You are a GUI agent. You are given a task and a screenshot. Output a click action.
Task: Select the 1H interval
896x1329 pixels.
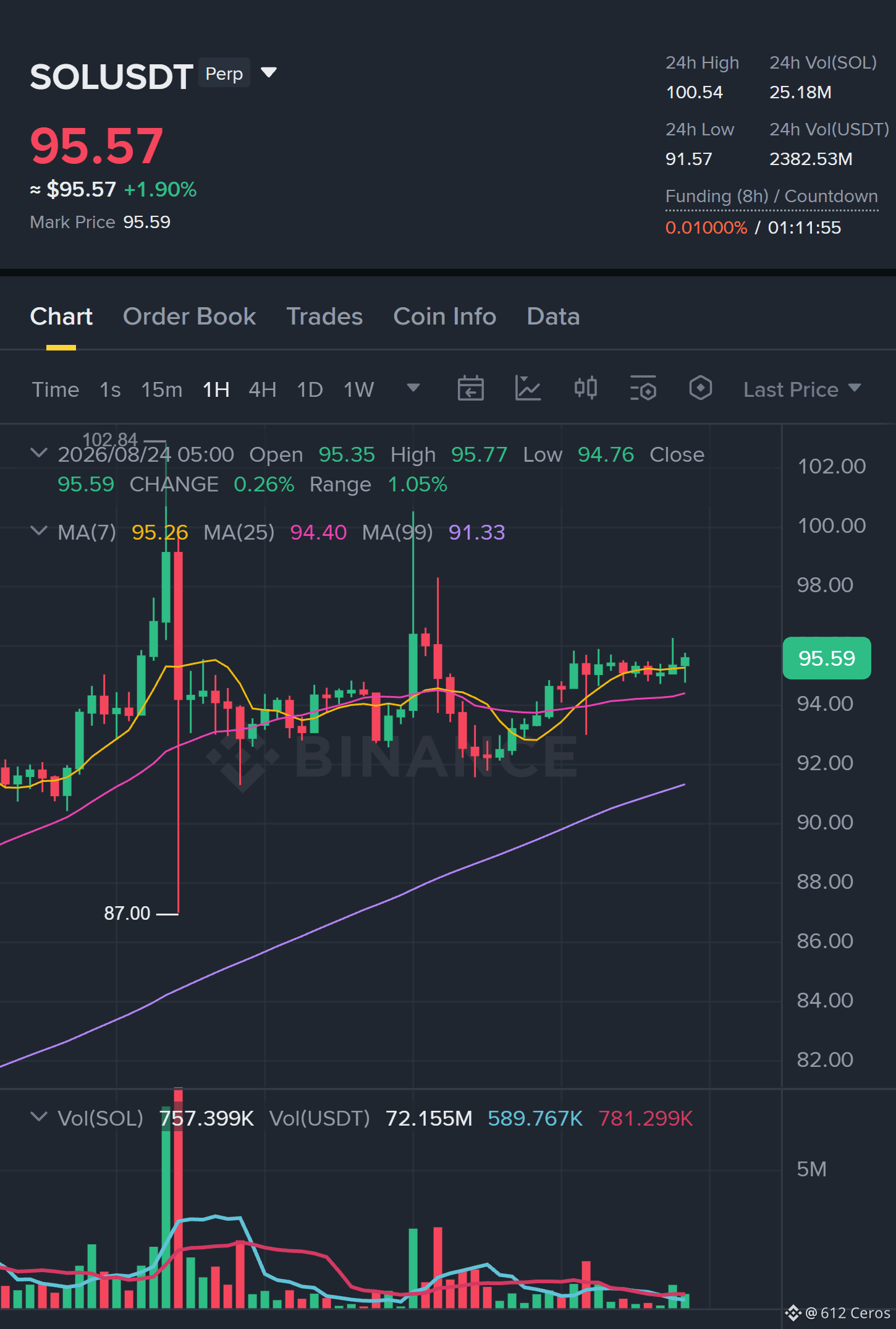[216, 389]
